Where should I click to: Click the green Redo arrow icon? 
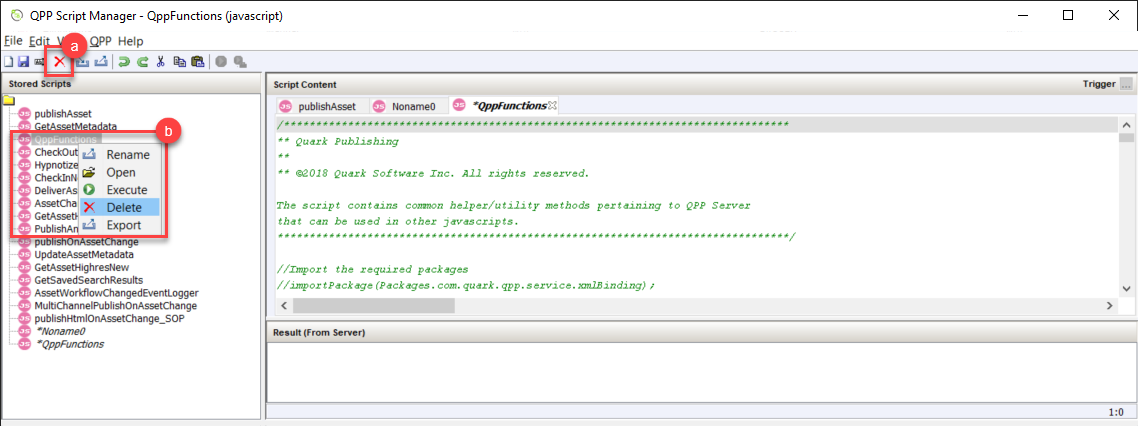coord(143,62)
